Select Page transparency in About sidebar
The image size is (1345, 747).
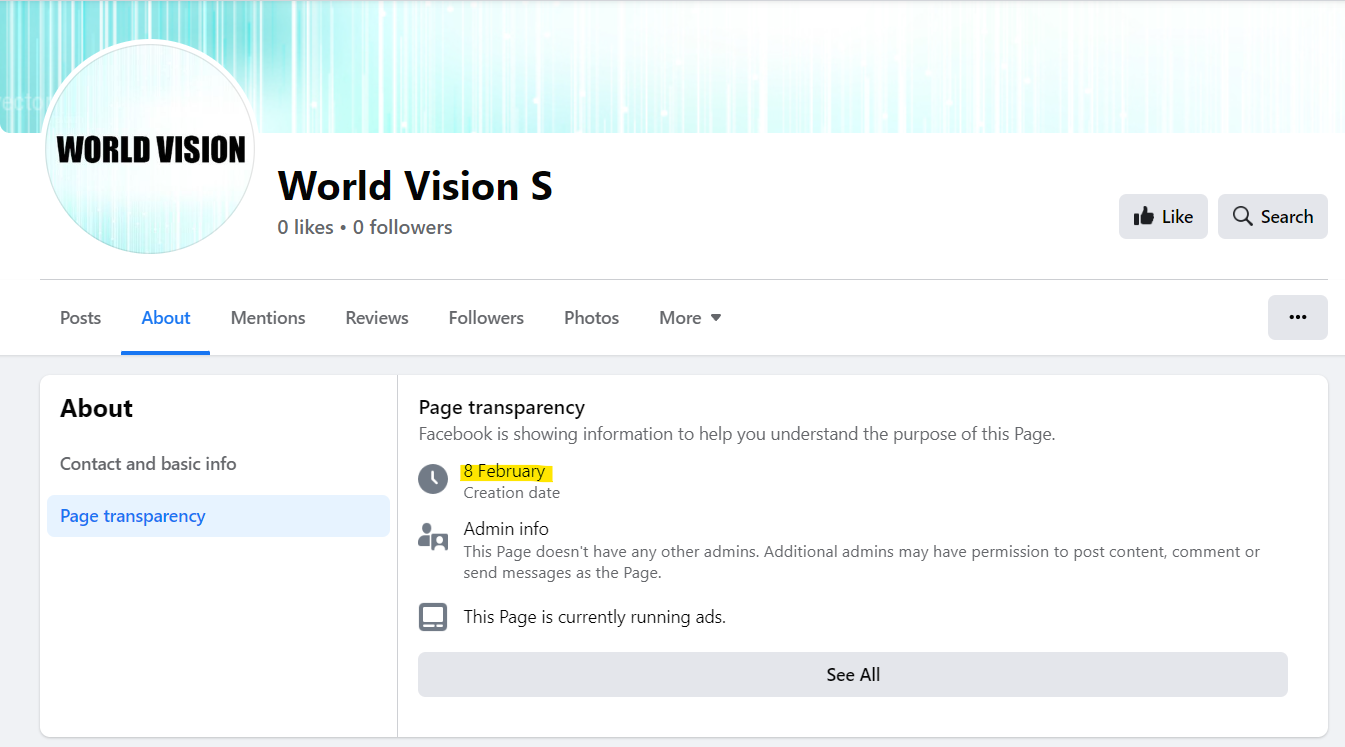point(218,516)
